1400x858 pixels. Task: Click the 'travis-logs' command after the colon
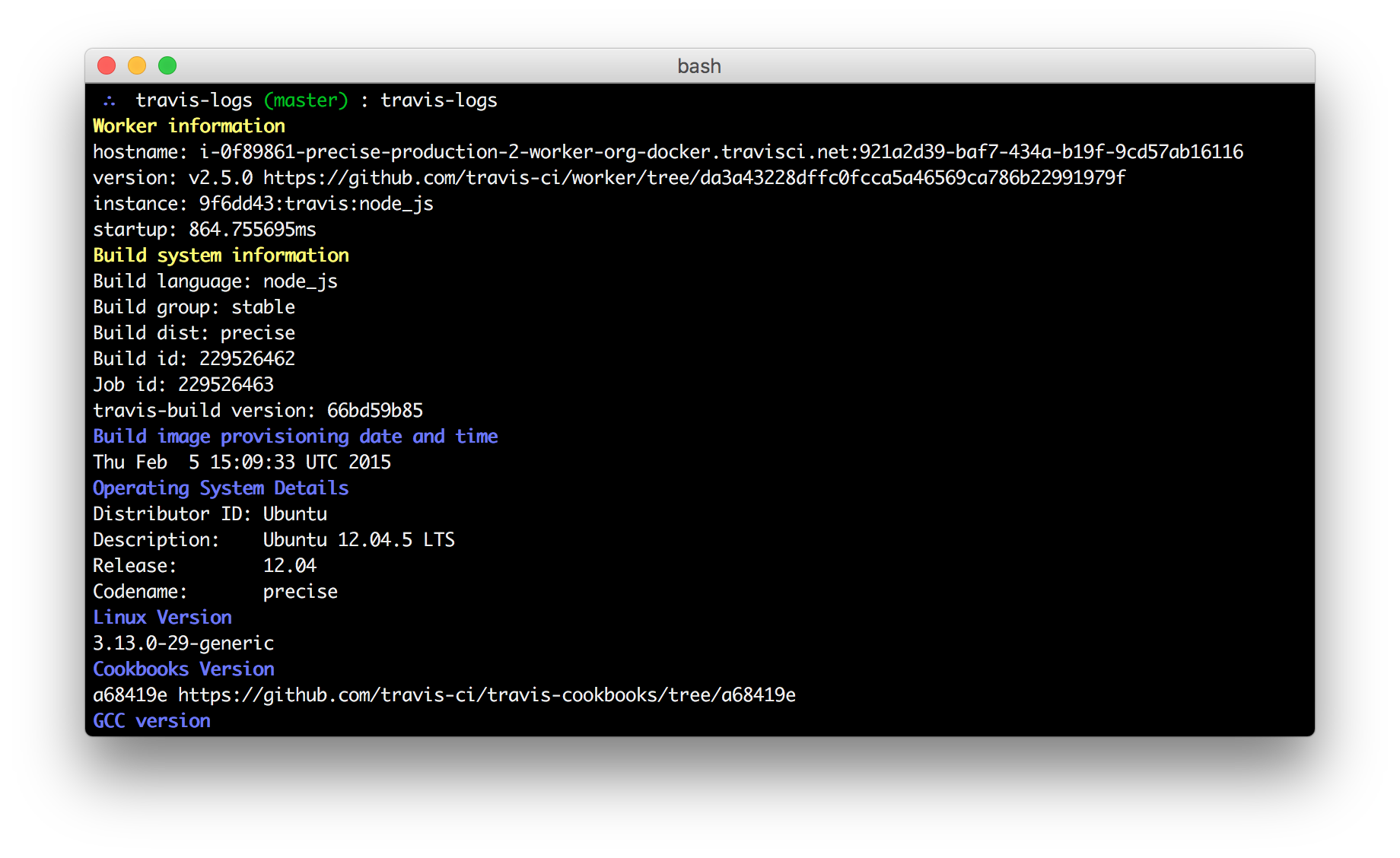click(439, 100)
